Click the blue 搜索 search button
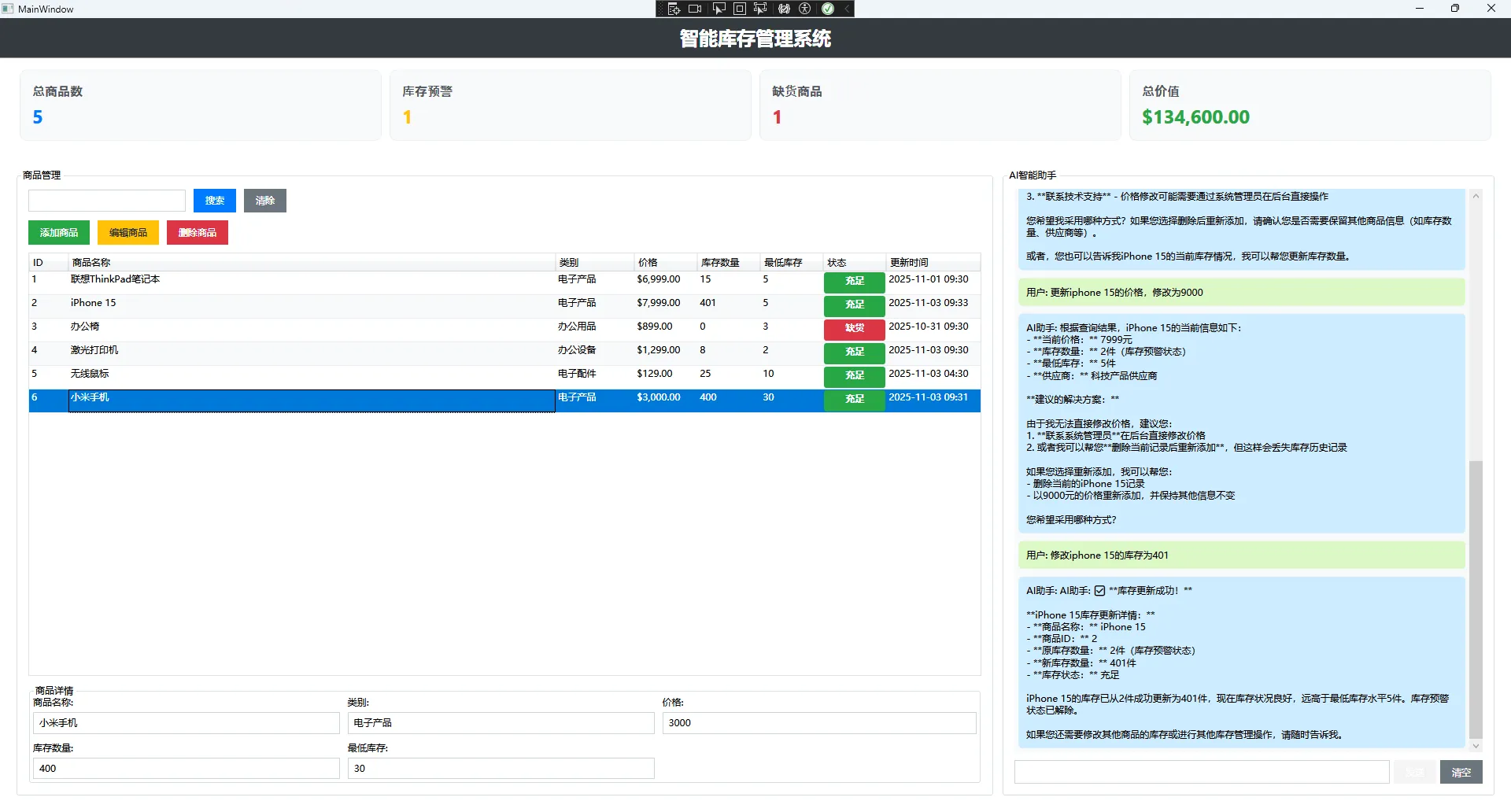 point(214,201)
